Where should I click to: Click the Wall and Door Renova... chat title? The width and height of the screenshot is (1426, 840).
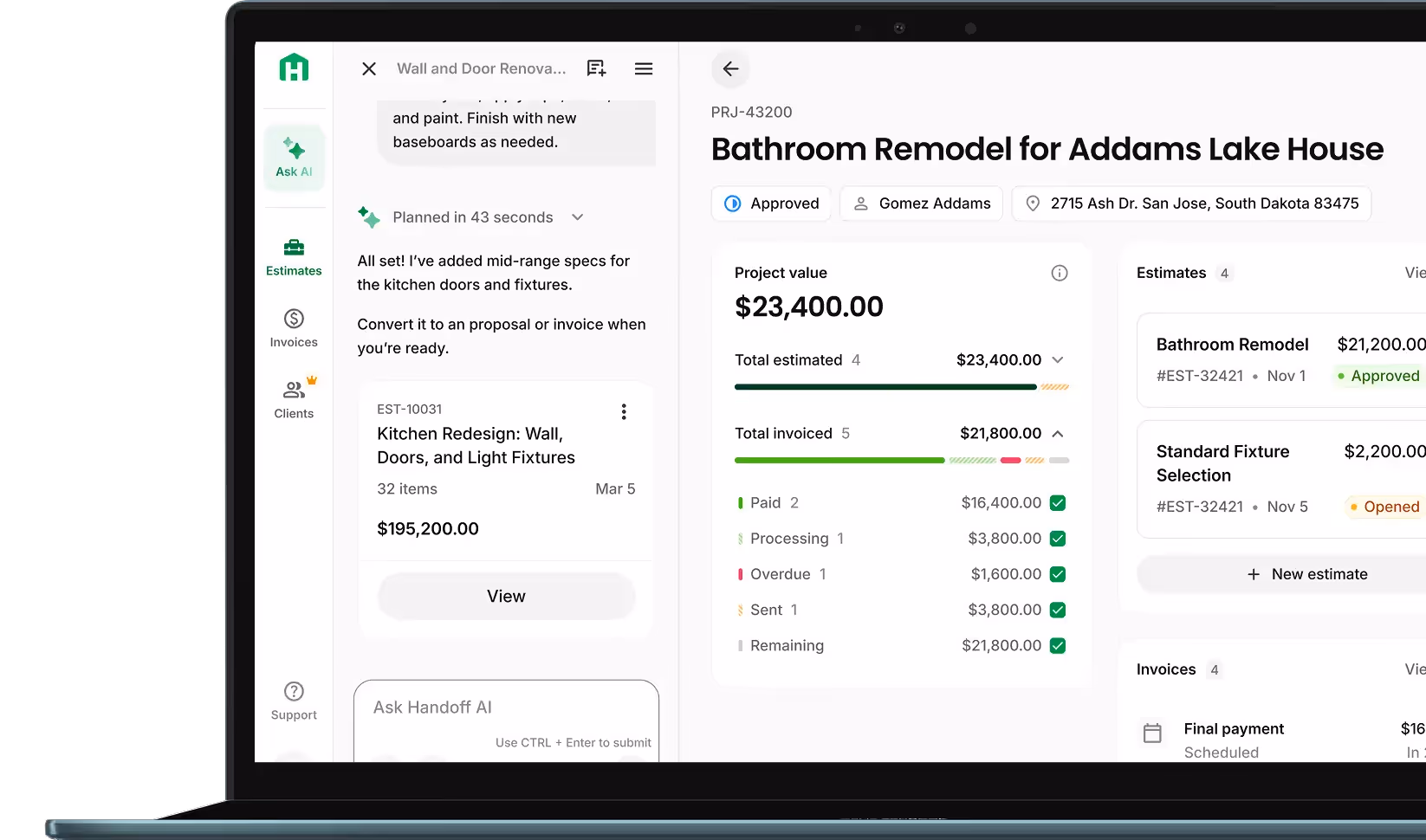tap(482, 68)
